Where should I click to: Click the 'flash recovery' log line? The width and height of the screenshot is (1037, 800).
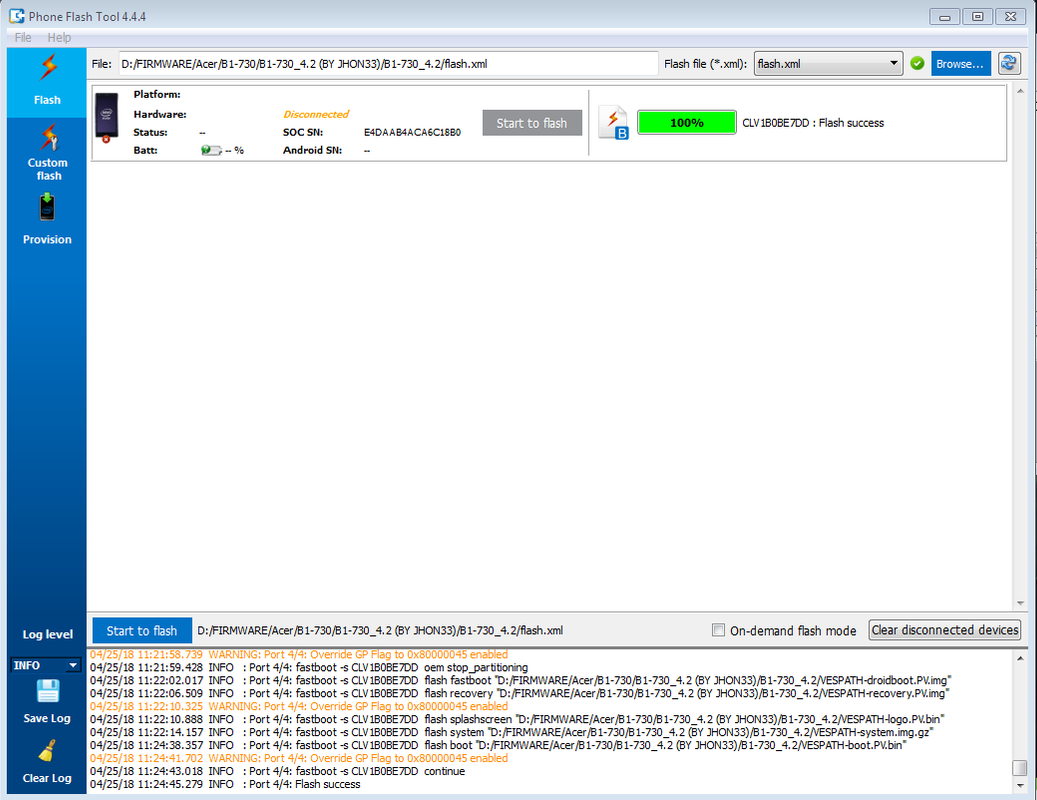(x=520, y=693)
